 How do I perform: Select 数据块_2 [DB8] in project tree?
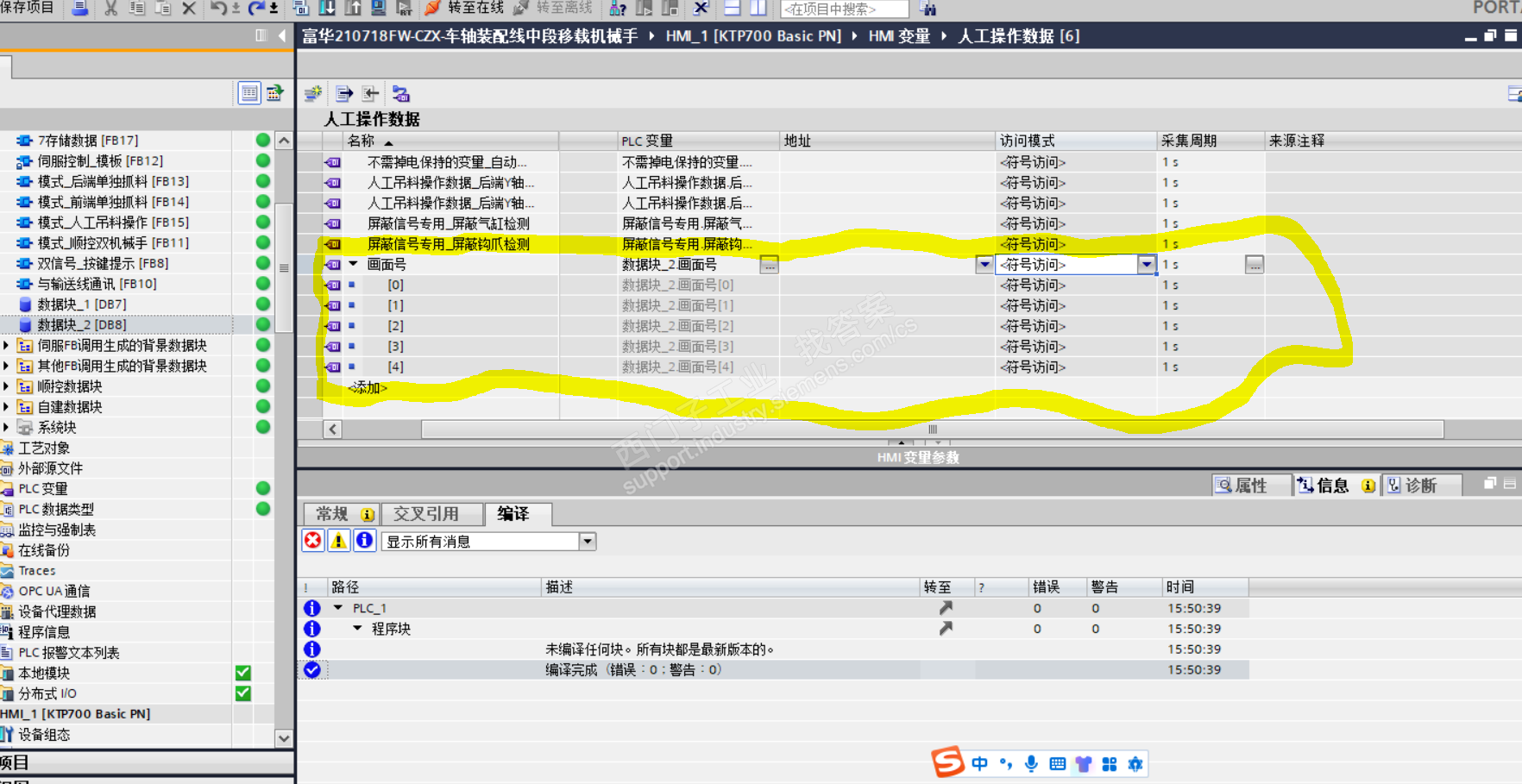[x=82, y=324]
